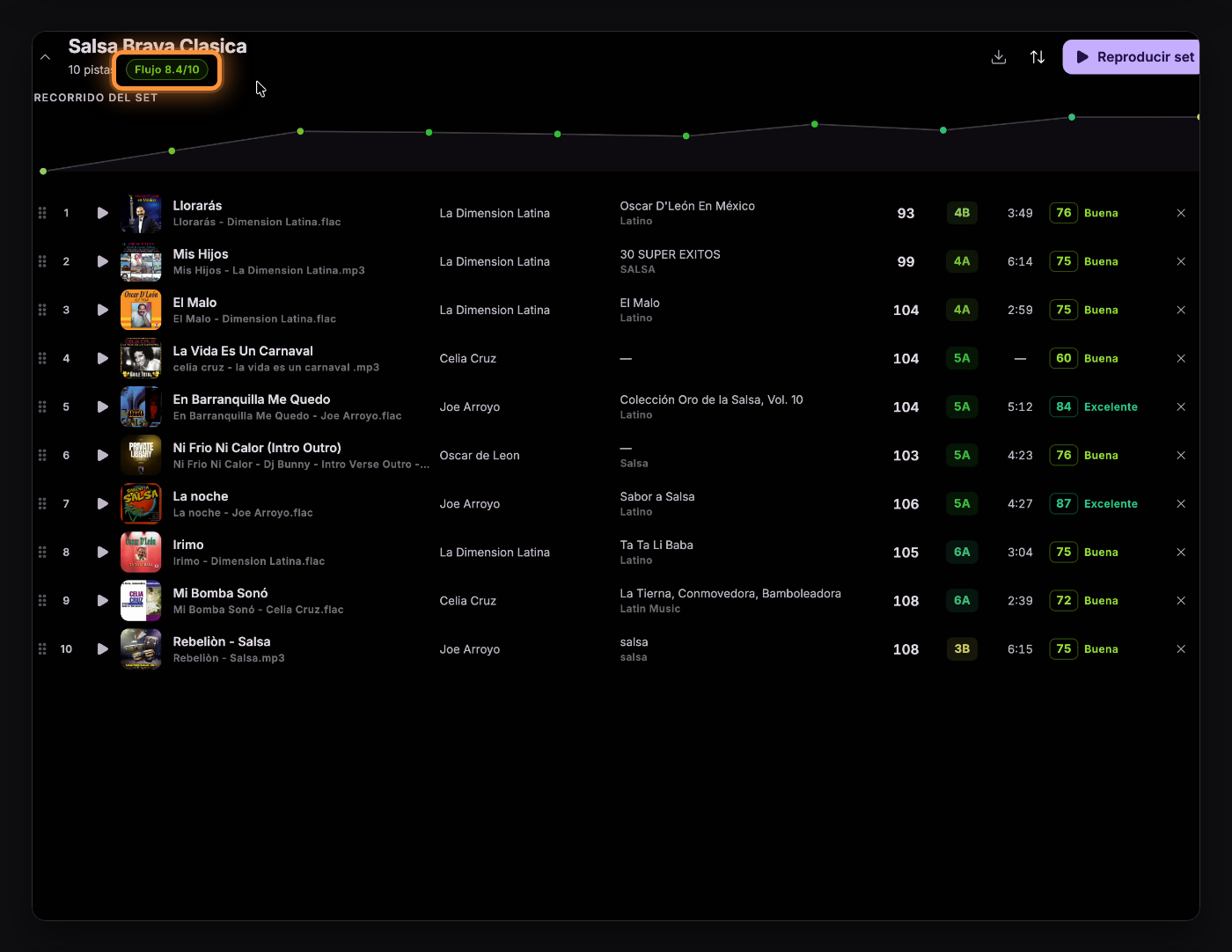The height and width of the screenshot is (952, 1232).
Task: Play En Barranquilla Me Quedo
Action: (x=103, y=406)
